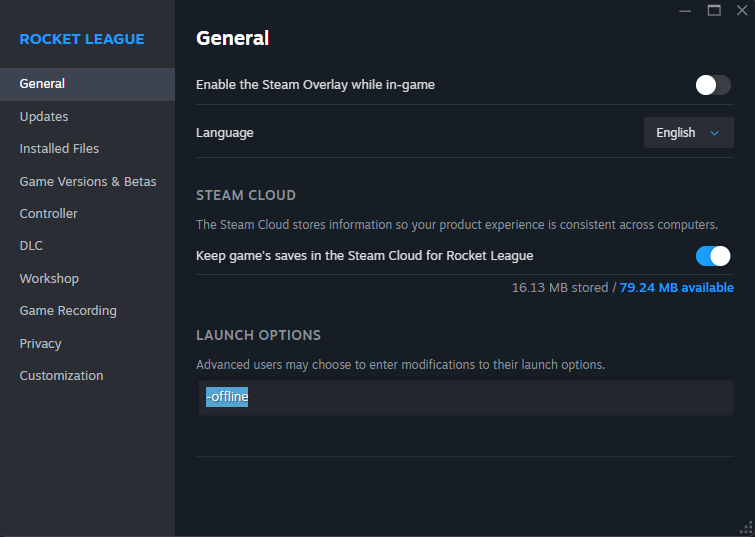Disable Steam Cloud saves for Rocket League
Screen dimensions: 755x537
coord(713,256)
